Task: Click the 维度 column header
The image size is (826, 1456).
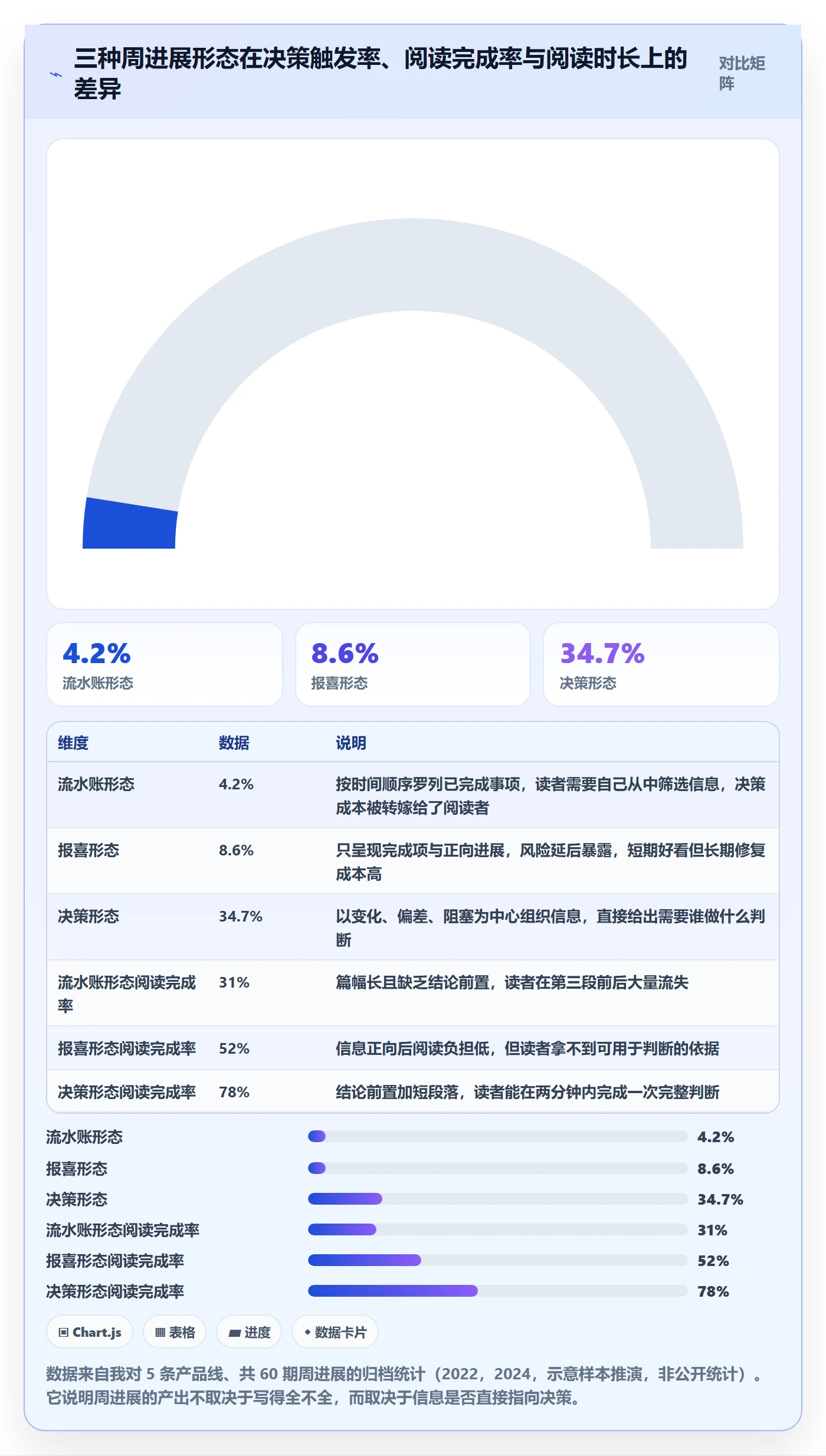Action: click(73, 743)
